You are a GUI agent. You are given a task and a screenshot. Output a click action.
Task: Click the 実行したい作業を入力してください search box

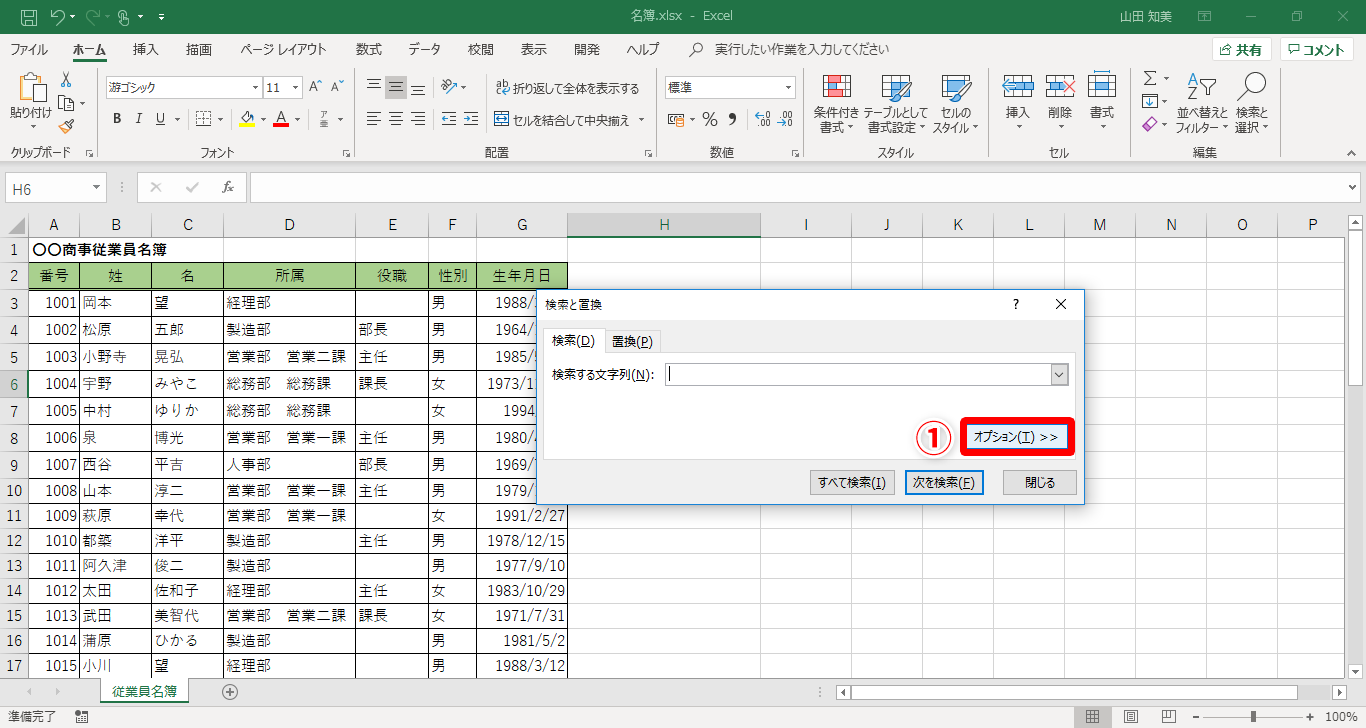(802, 49)
